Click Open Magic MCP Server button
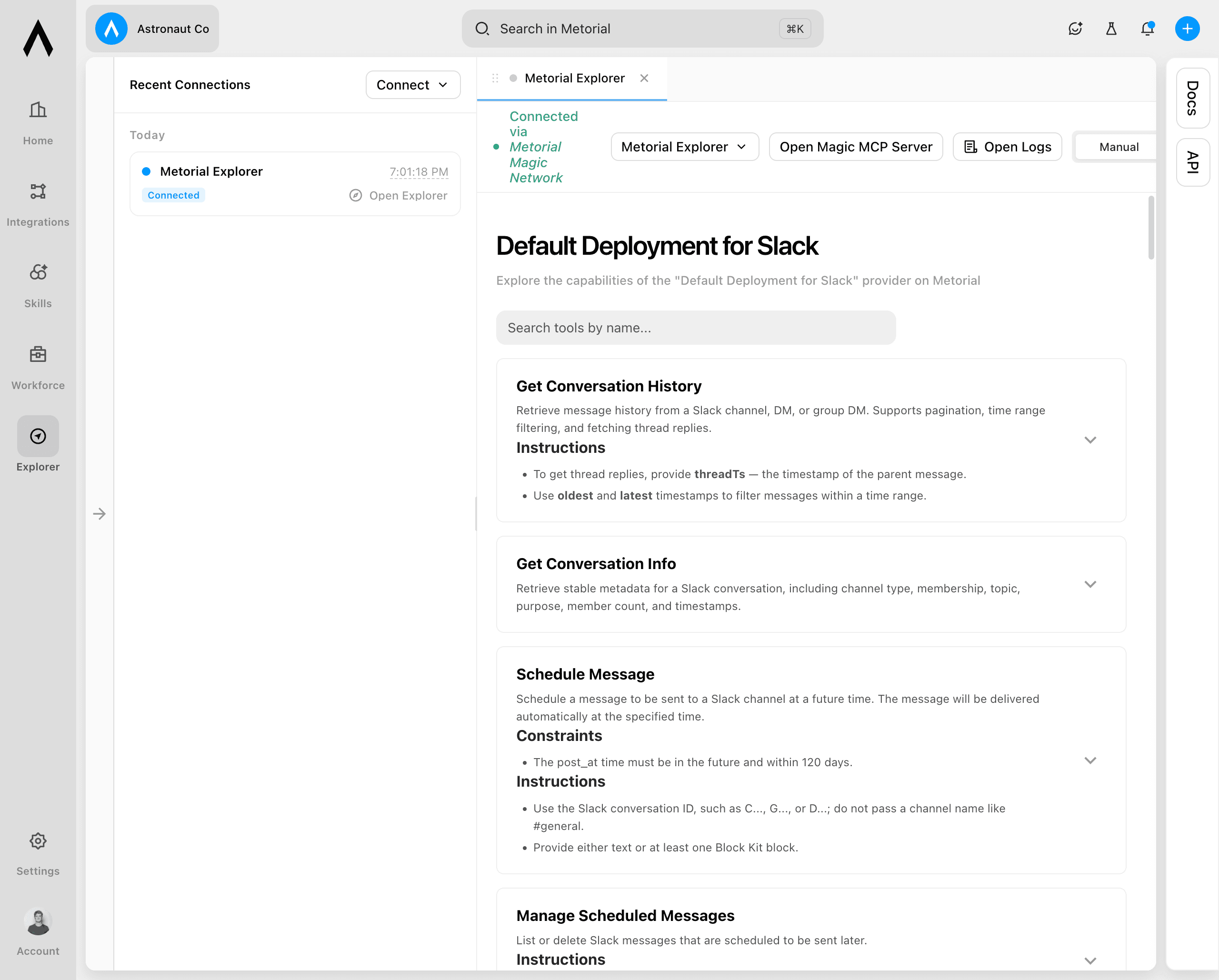This screenshot has width=1219, height=980. 856,147
